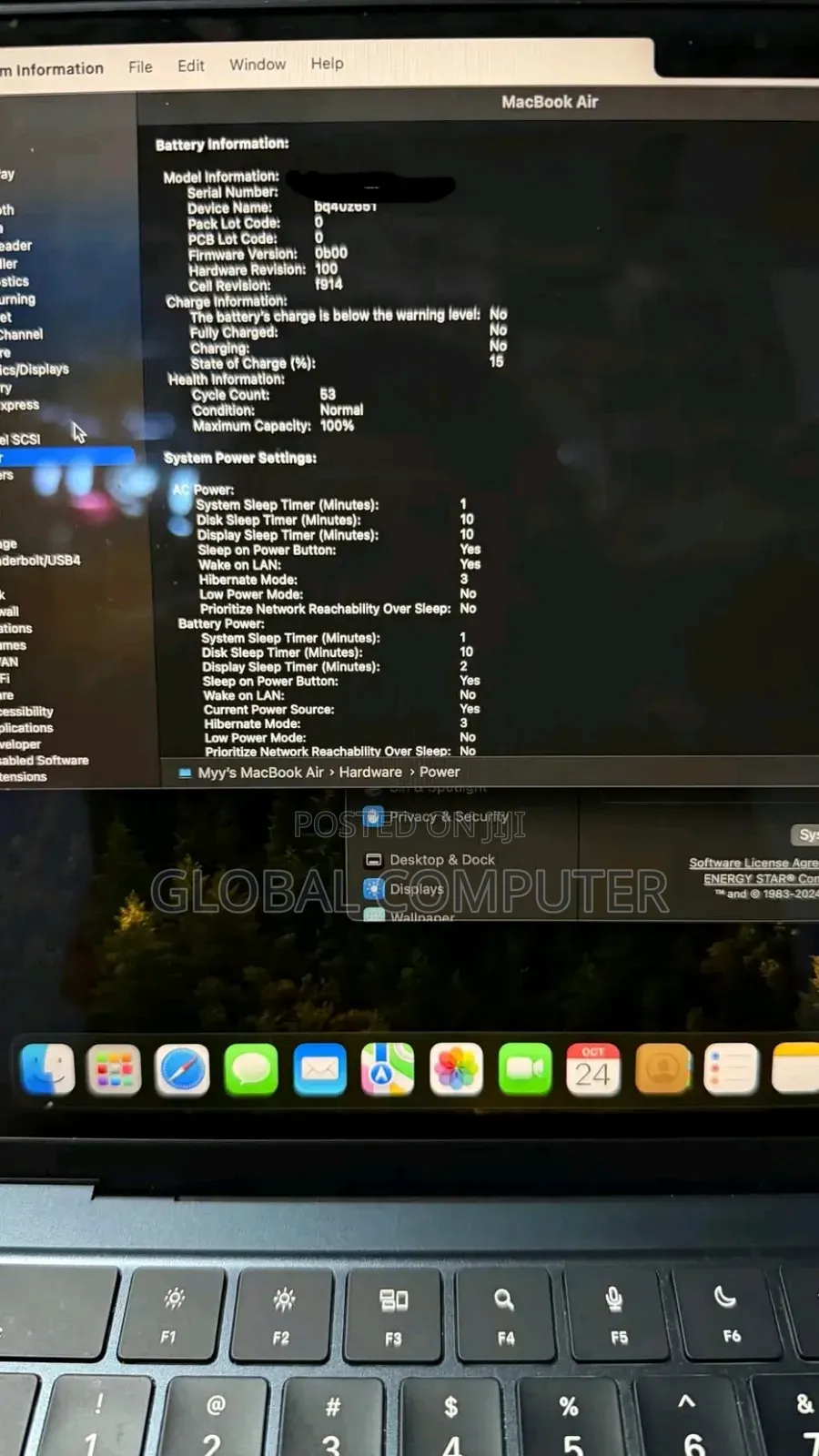Select Extensions in sidebar
819x1456 pixels.
tap(24, 777)
